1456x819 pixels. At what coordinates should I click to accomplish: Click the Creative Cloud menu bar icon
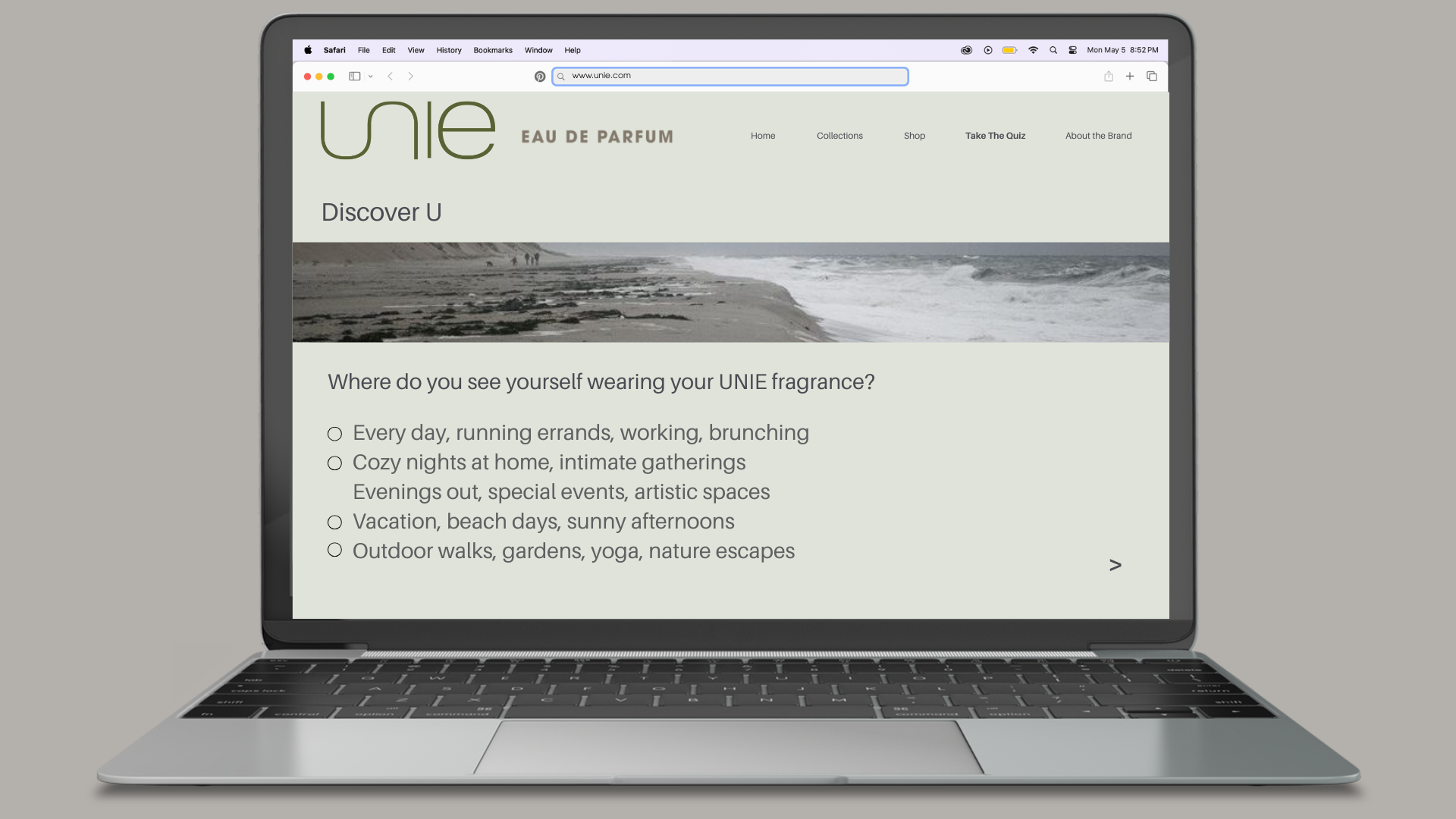click(x=966, y=50)
